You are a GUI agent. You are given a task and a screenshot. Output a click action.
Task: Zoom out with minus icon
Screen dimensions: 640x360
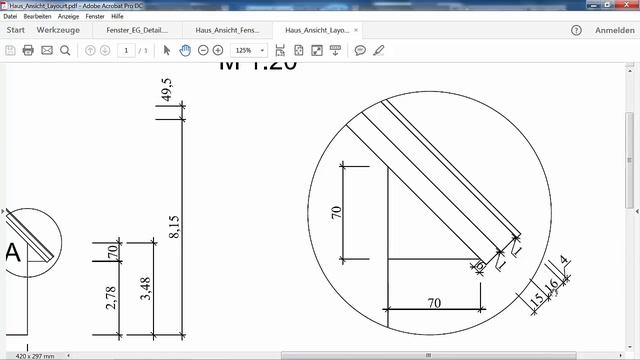click(x=203, y=50)
